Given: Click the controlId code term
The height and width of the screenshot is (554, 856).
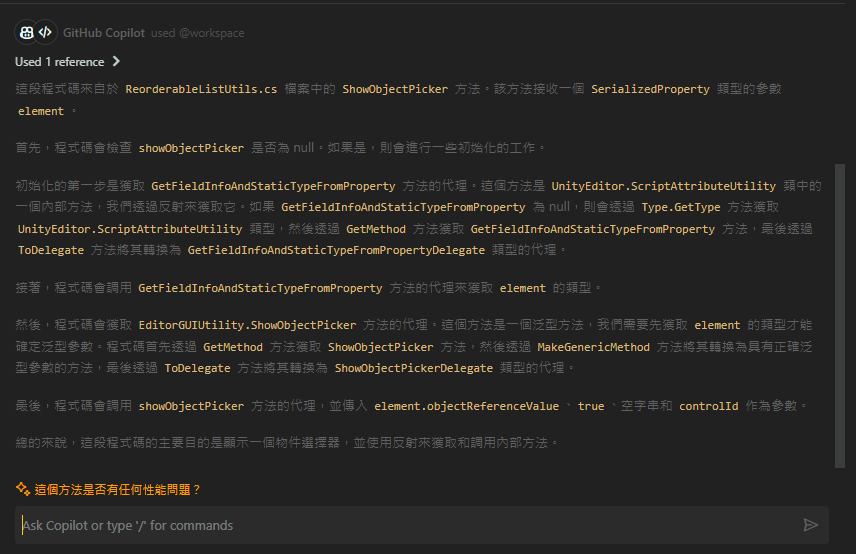Looking at the screenshot, I should coord(709,406).
